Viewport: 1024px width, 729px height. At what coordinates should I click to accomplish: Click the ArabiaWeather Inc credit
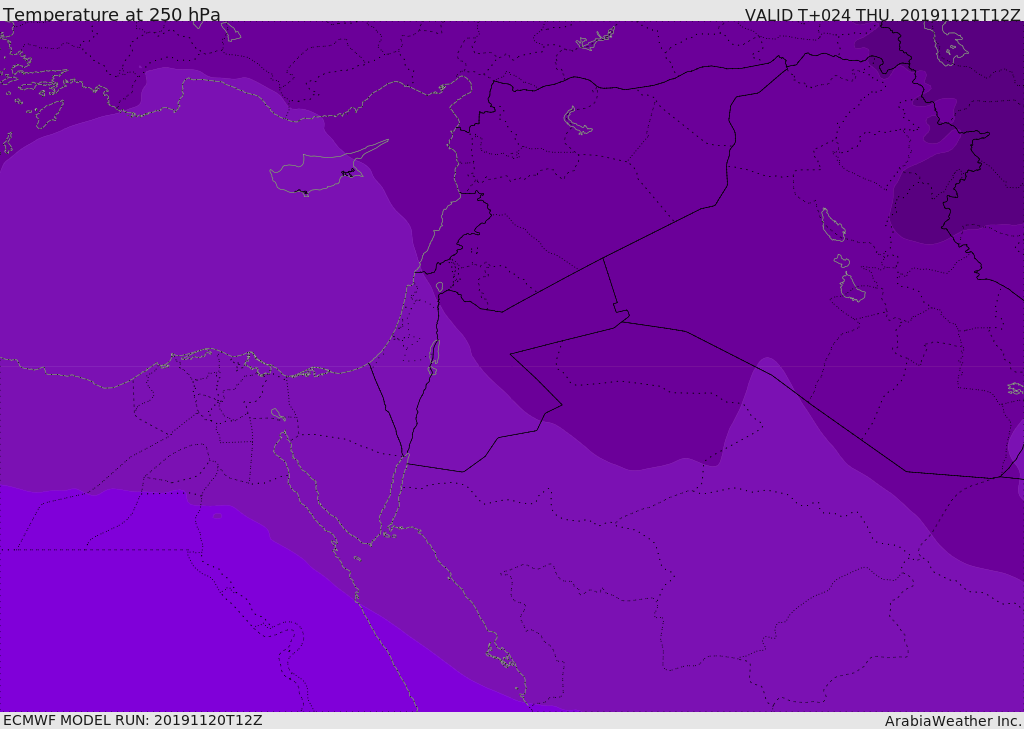tap(952, 721)
